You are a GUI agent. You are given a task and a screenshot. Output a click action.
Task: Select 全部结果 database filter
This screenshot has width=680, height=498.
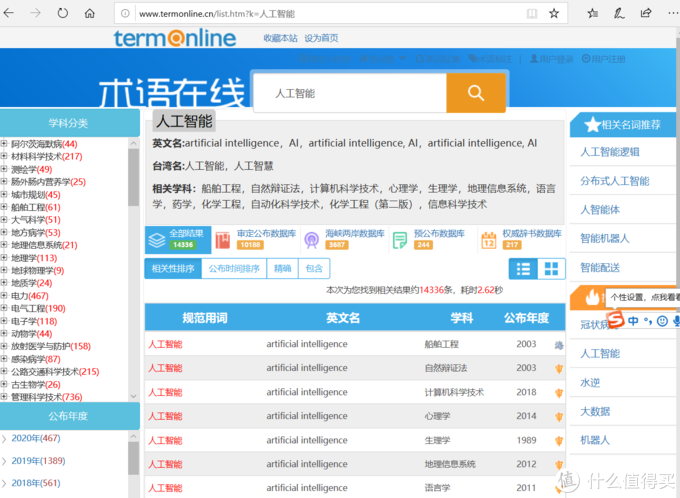click(x=174, y=238)
